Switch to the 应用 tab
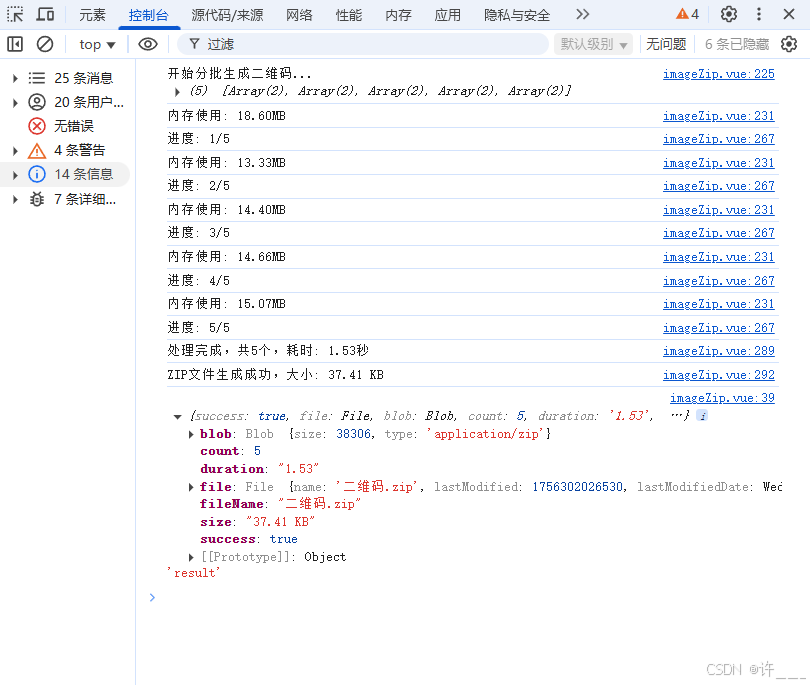Screen dimensions: 810x685 [x=447, y=15]
